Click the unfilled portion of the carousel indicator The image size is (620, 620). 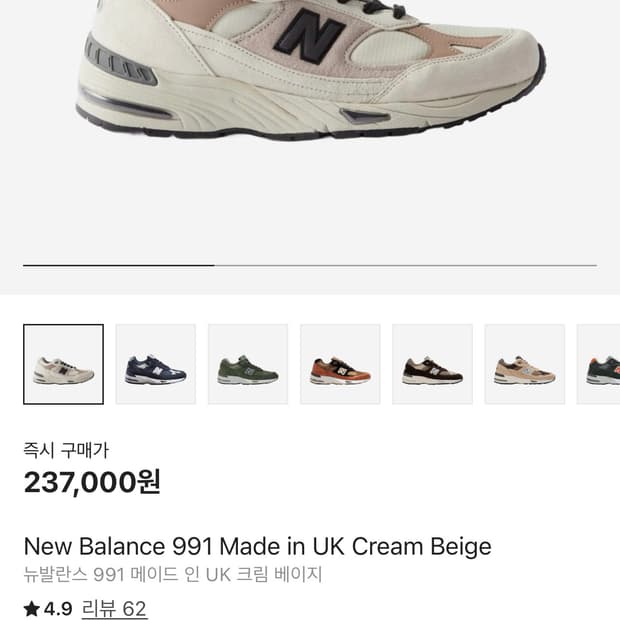(406, 266)
